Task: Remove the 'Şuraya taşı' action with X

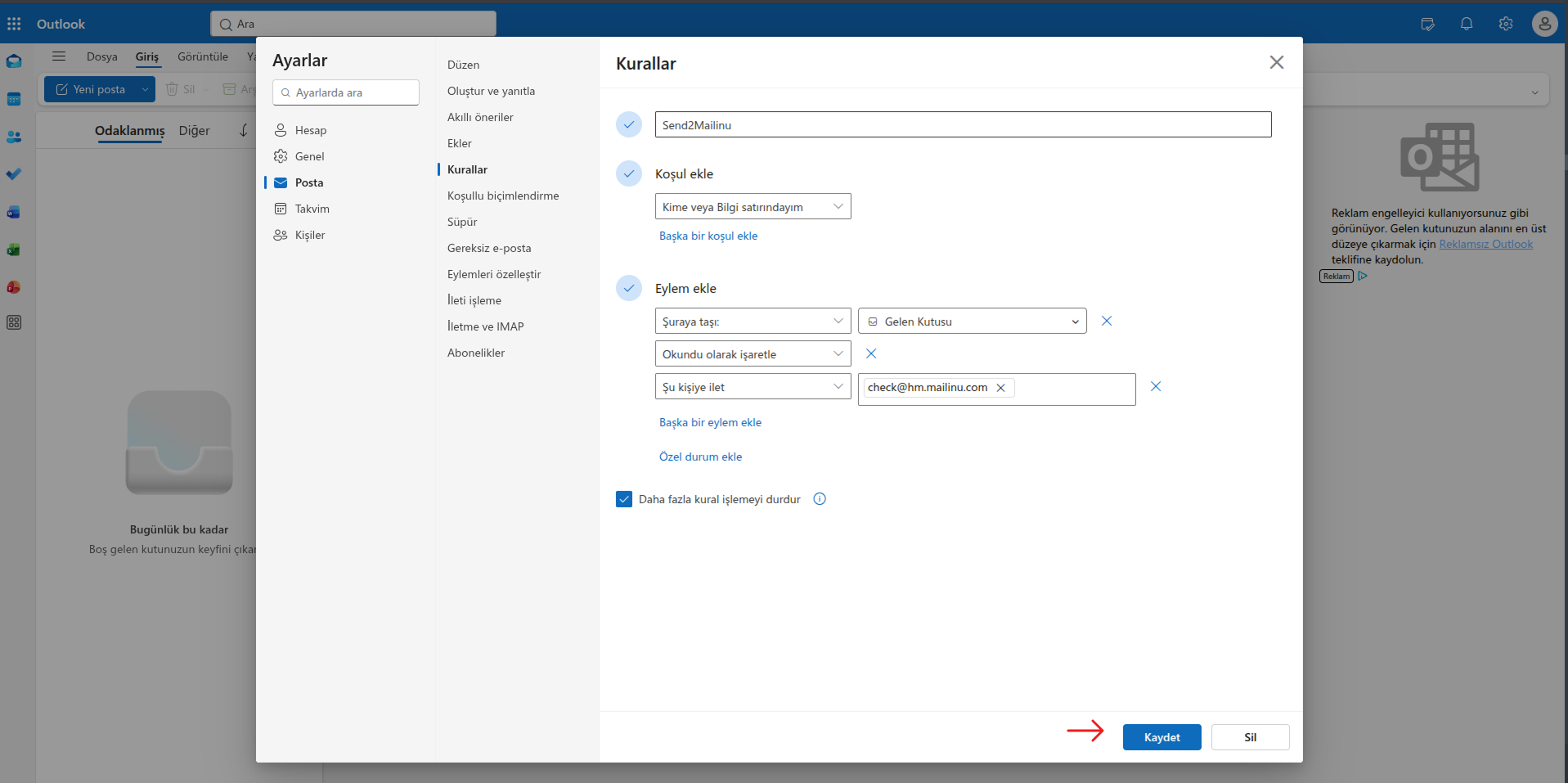Action: click(x=1107, y=321)
